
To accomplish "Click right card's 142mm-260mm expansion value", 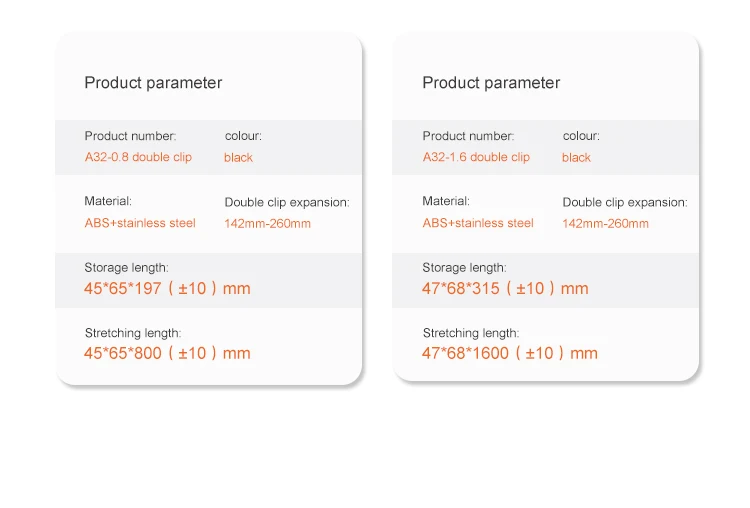I will [605, 223].
